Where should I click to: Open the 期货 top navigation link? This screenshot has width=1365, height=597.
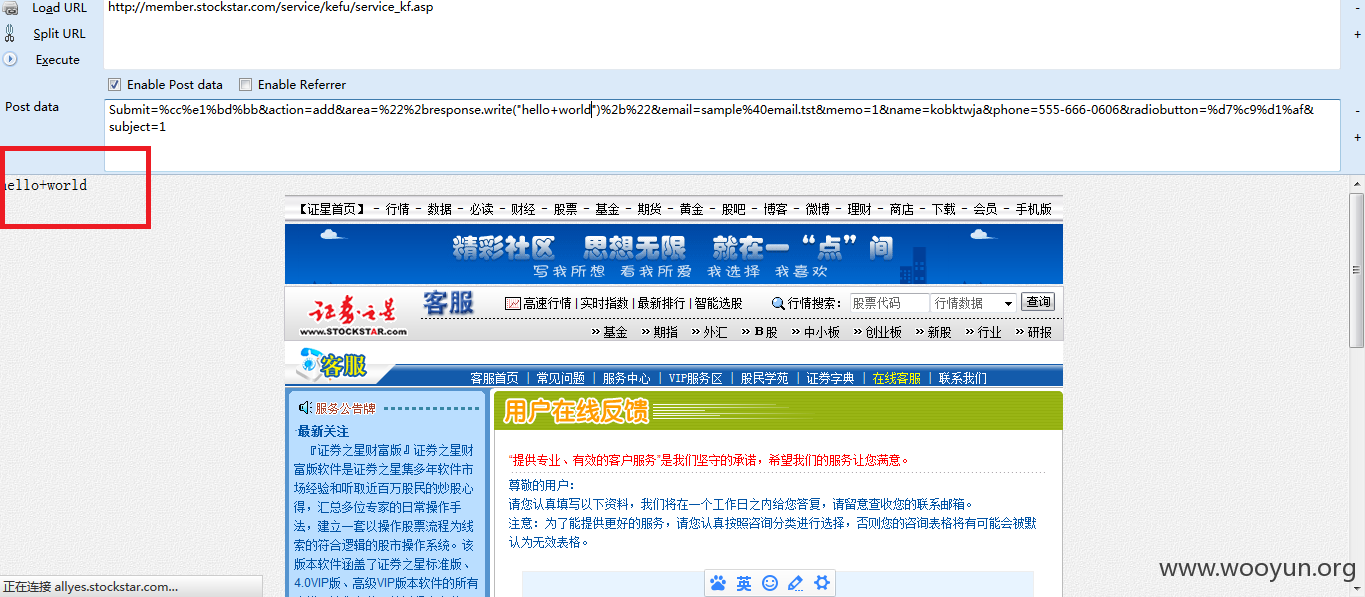(649, 209)
